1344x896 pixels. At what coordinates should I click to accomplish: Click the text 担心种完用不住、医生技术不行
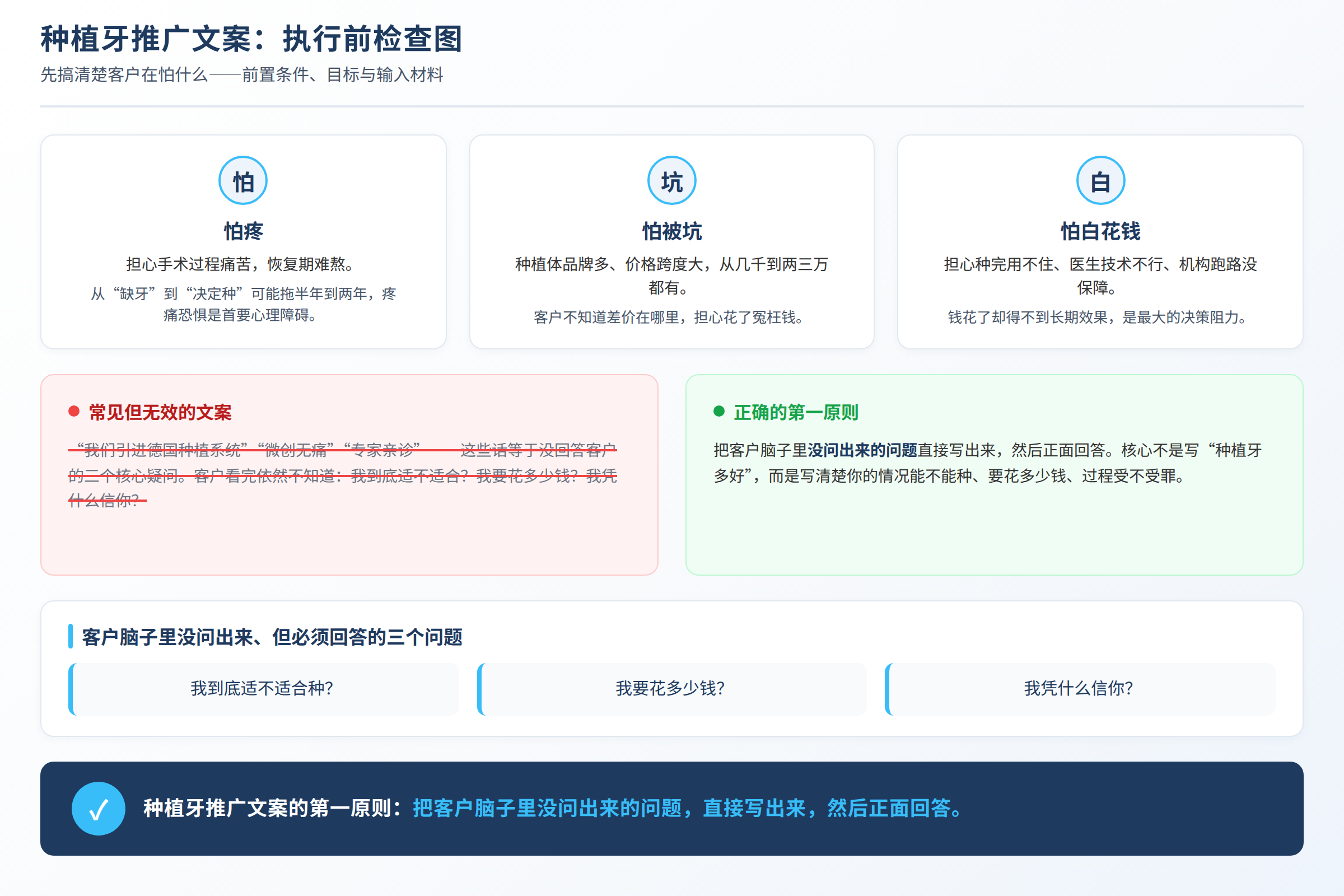click(1053, 264)
